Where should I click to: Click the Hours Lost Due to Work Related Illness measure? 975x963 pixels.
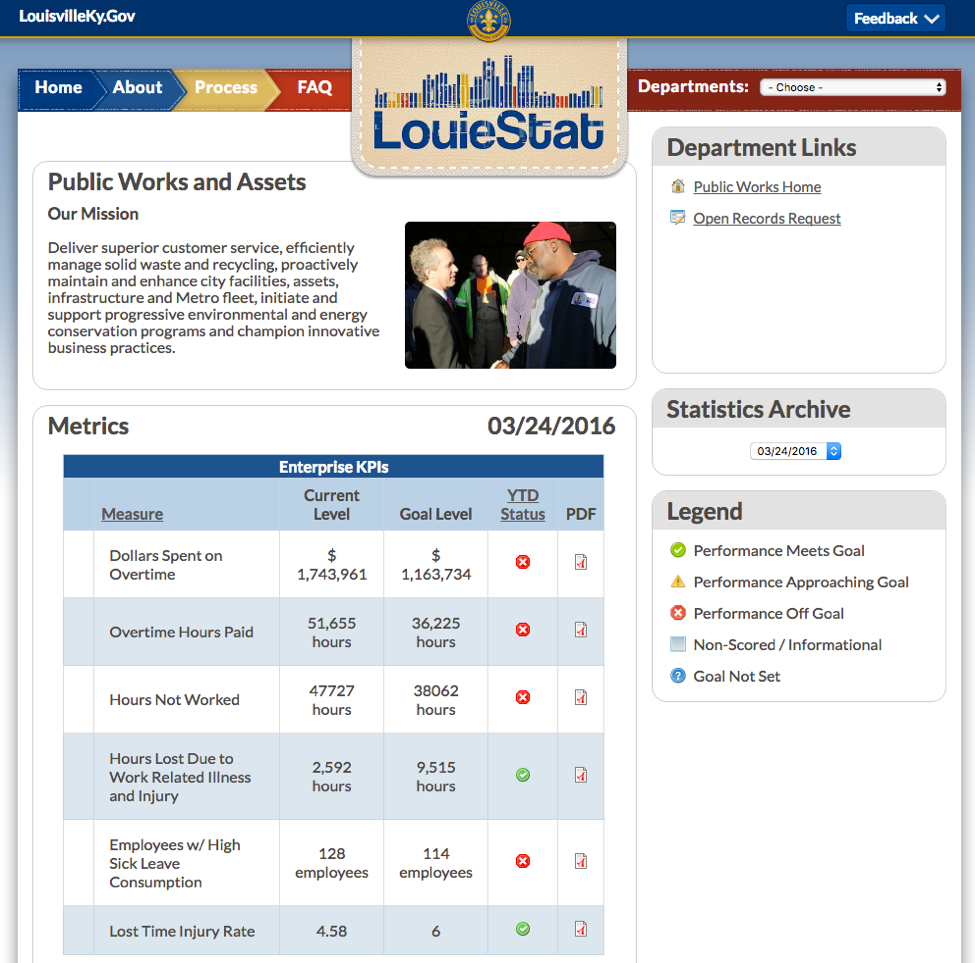click(180, 777)
